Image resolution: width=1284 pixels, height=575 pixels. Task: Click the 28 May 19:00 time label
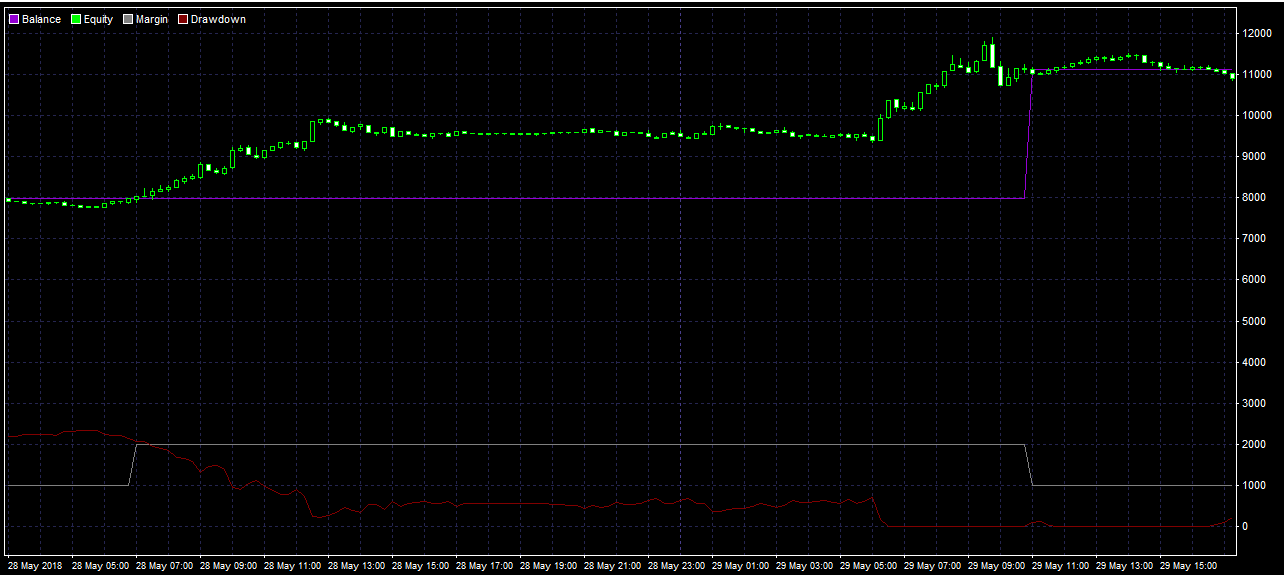[x=548, y=565]
